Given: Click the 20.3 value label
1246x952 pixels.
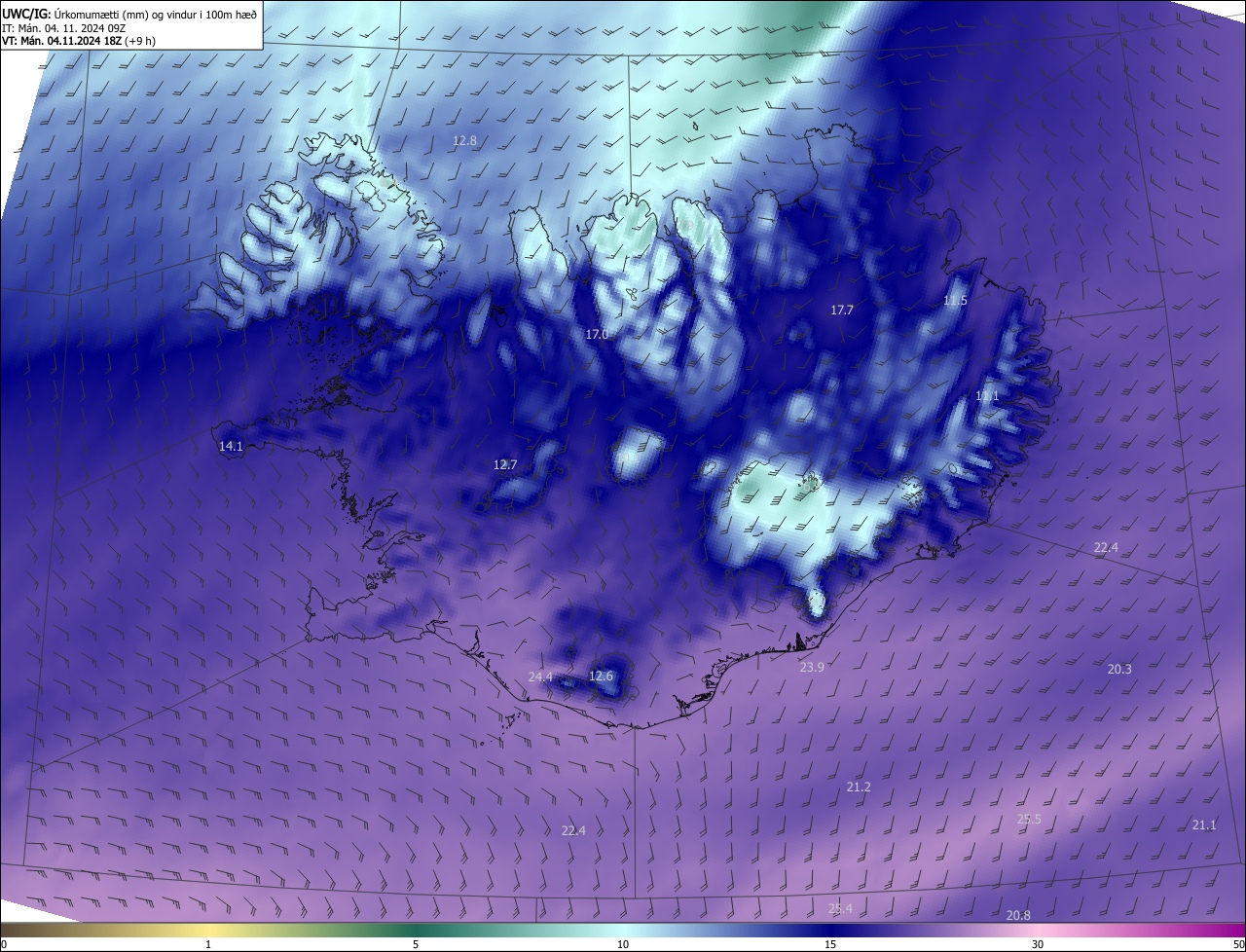Looking at the screenshot, I should (1119, 669).
